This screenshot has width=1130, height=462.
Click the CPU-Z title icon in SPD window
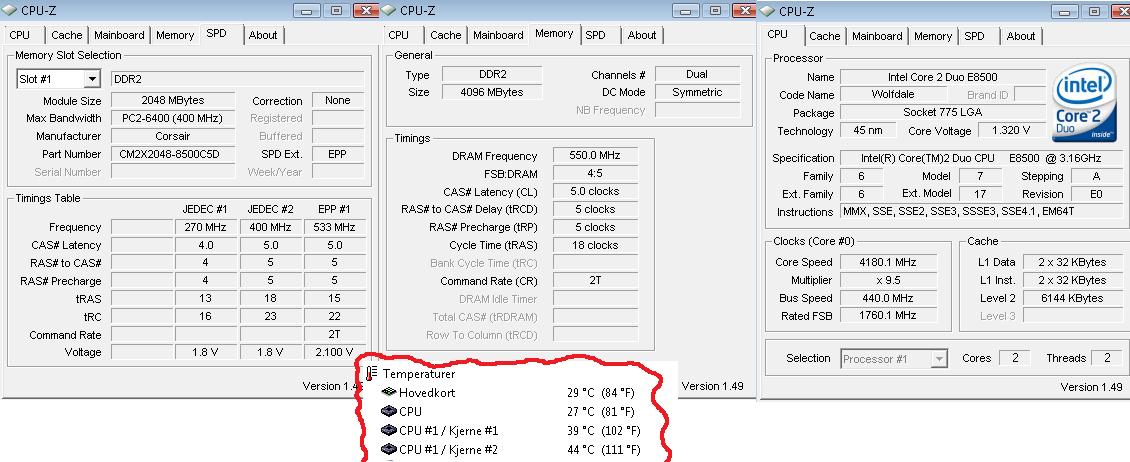pyautogui.click(x=9, y=10)
